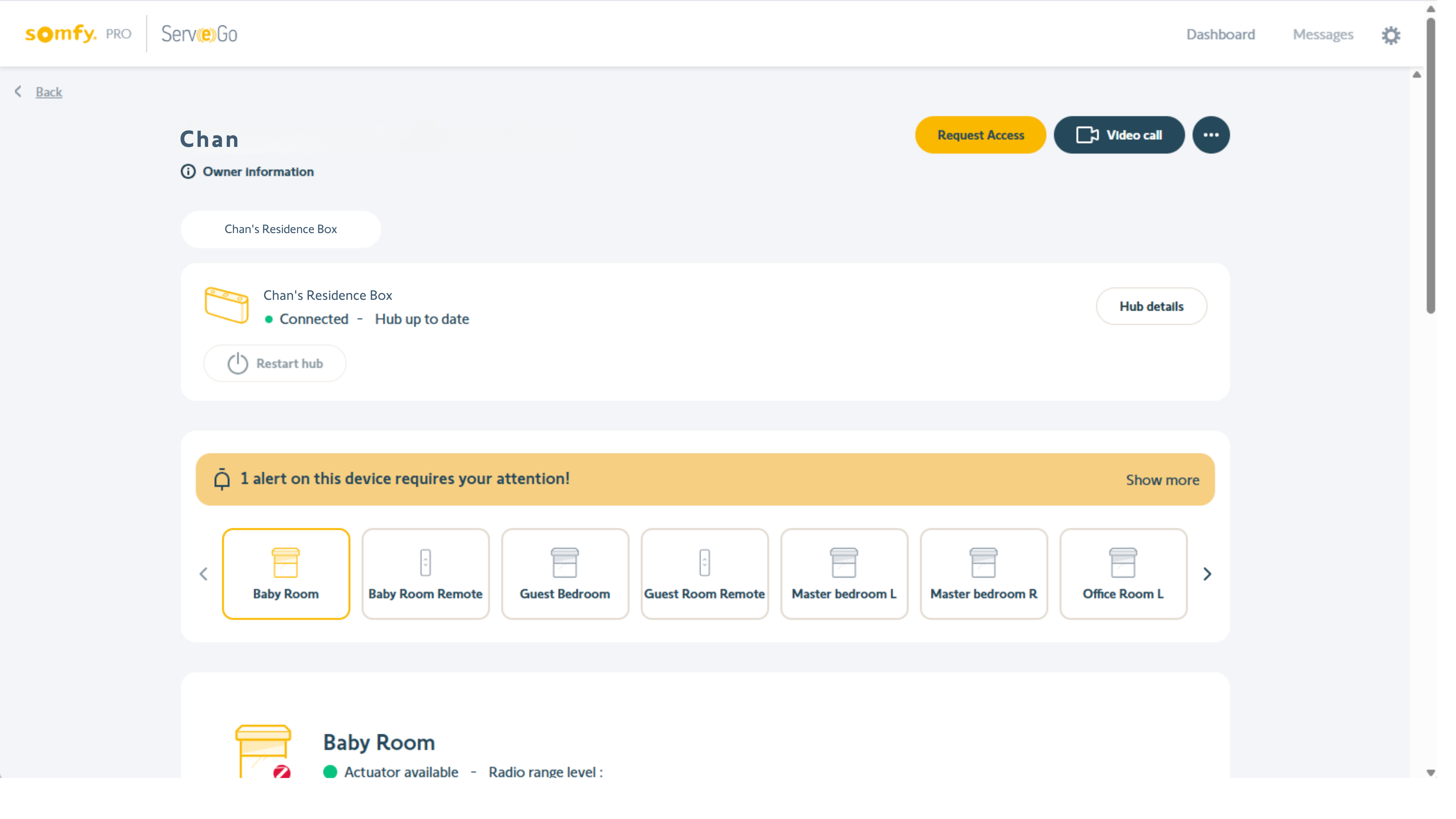The image size is (1456, 819).
Task: Click the hub icon next to Chan's Residence Box
Action: click(227, 306)
